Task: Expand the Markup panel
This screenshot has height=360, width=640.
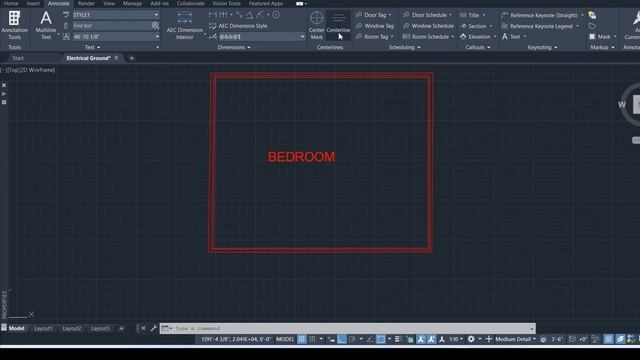Action: pos(602,47)
